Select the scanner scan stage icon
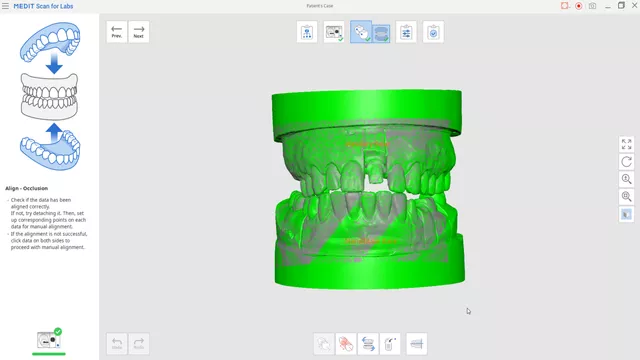The width and height of the screenshot is (640, 360). (334, 32)
